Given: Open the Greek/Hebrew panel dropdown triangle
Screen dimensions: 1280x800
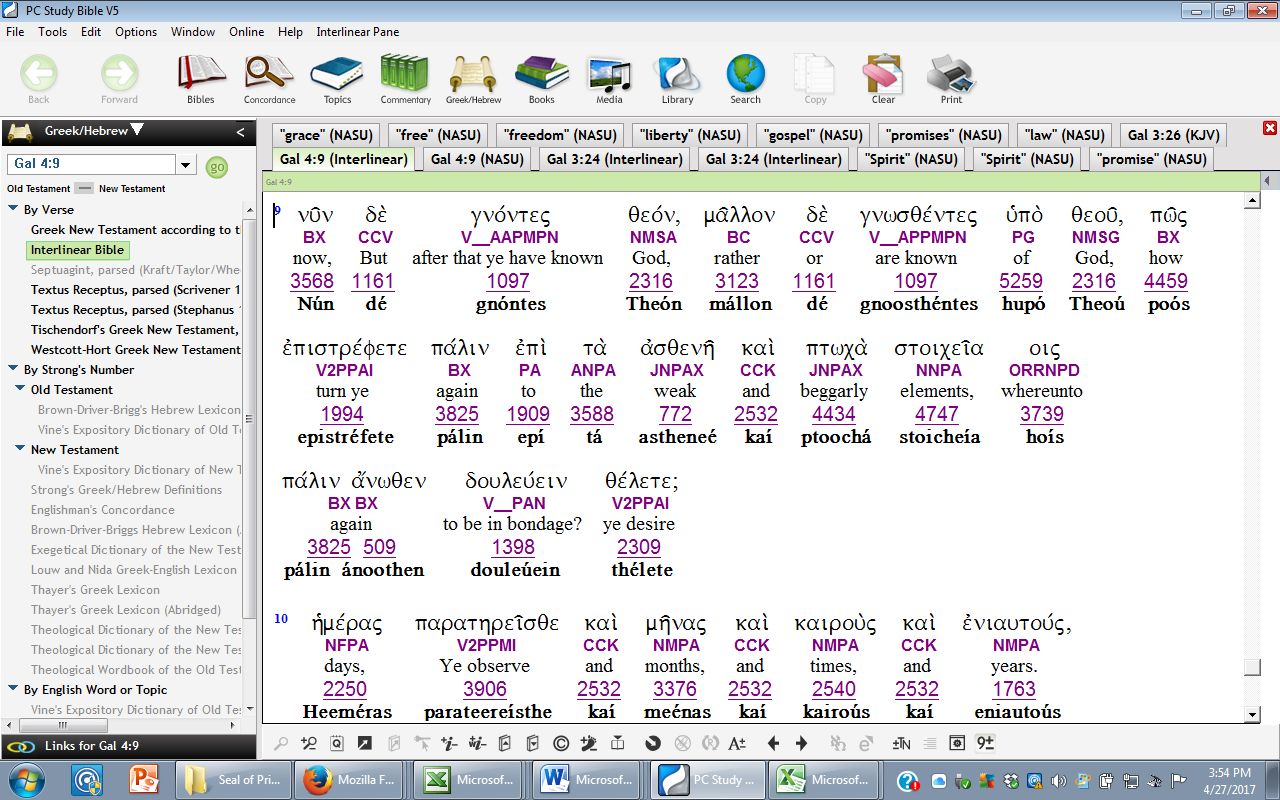Looking at the screenshot, I should click(137, 129).
